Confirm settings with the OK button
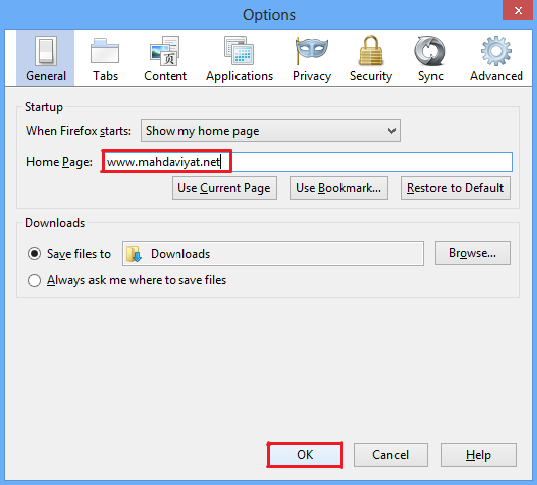The image size is (537, 485). point(305,455)
